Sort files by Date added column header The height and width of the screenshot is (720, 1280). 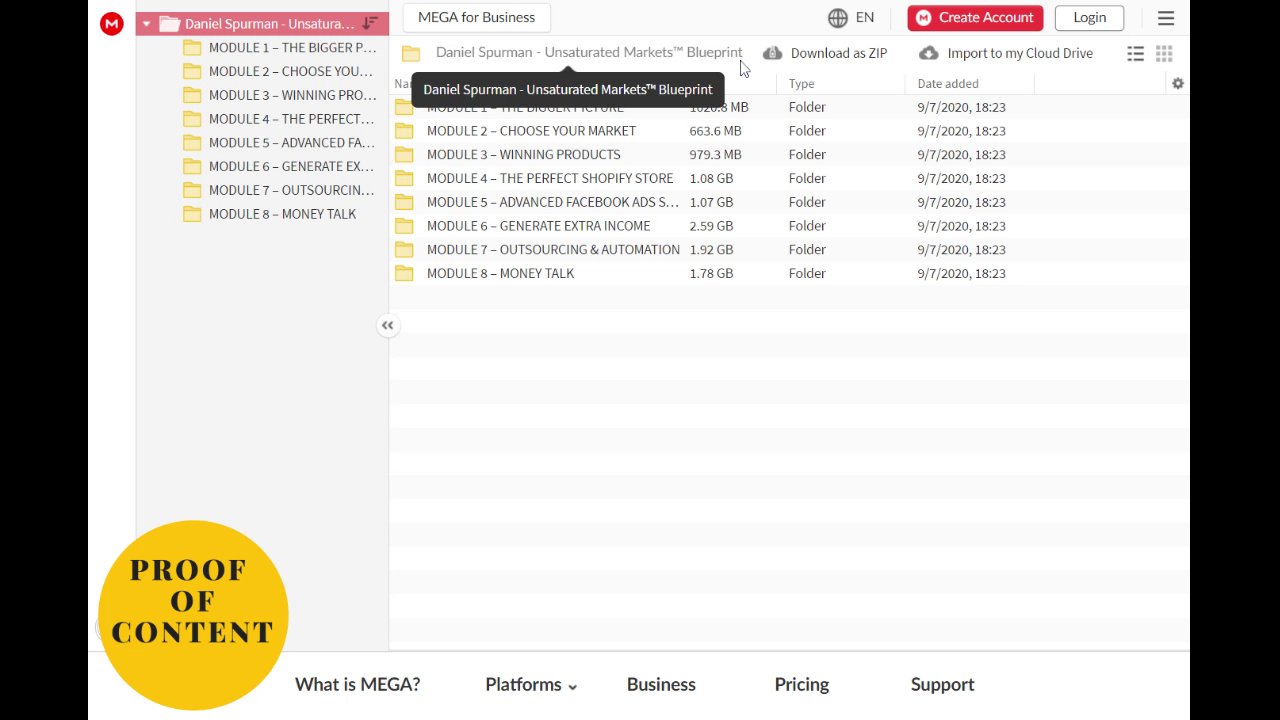pyautogui.click(x=948, y=84)
